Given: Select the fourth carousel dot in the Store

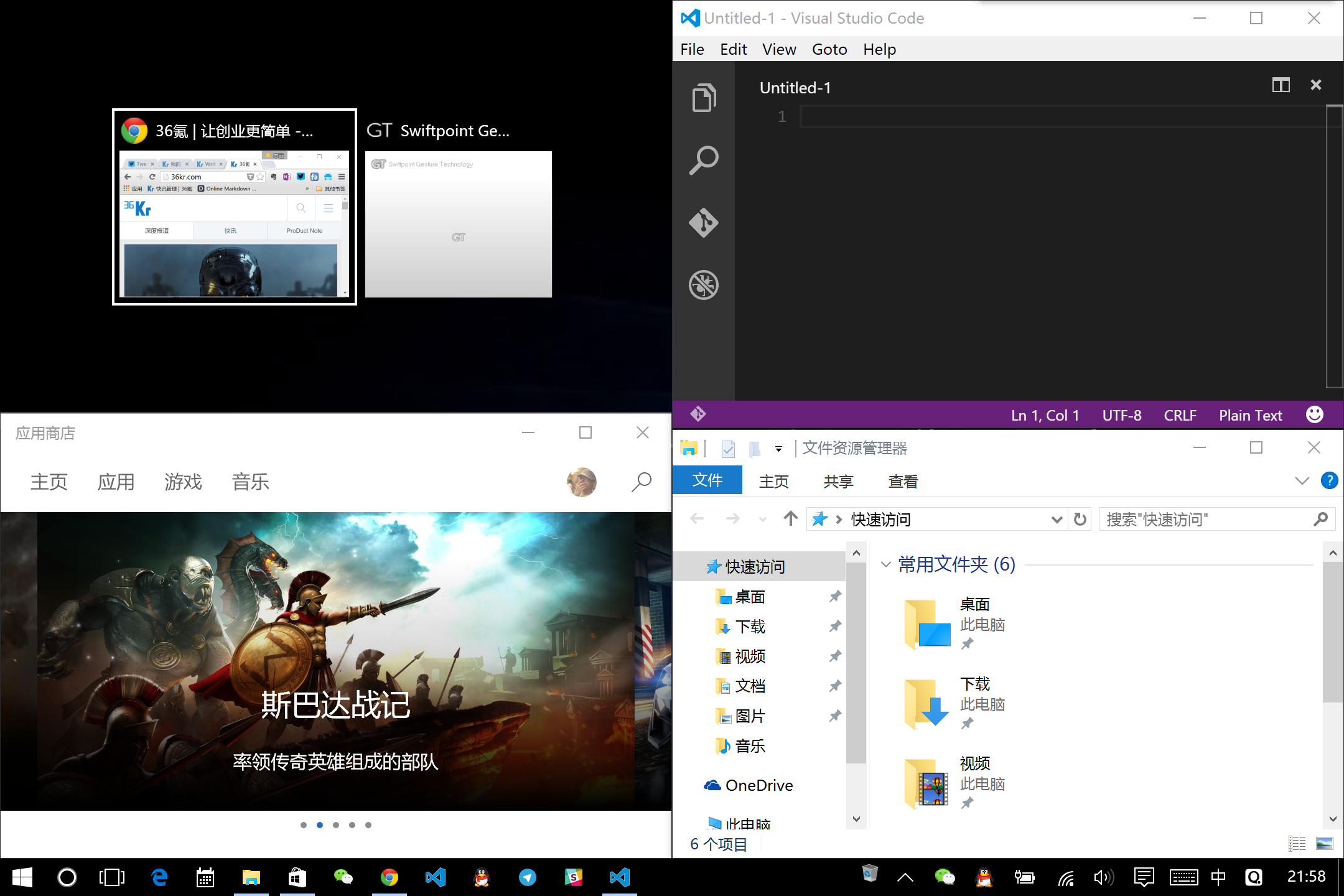Looking at the screenshot, I should click(x=352, y=825).
